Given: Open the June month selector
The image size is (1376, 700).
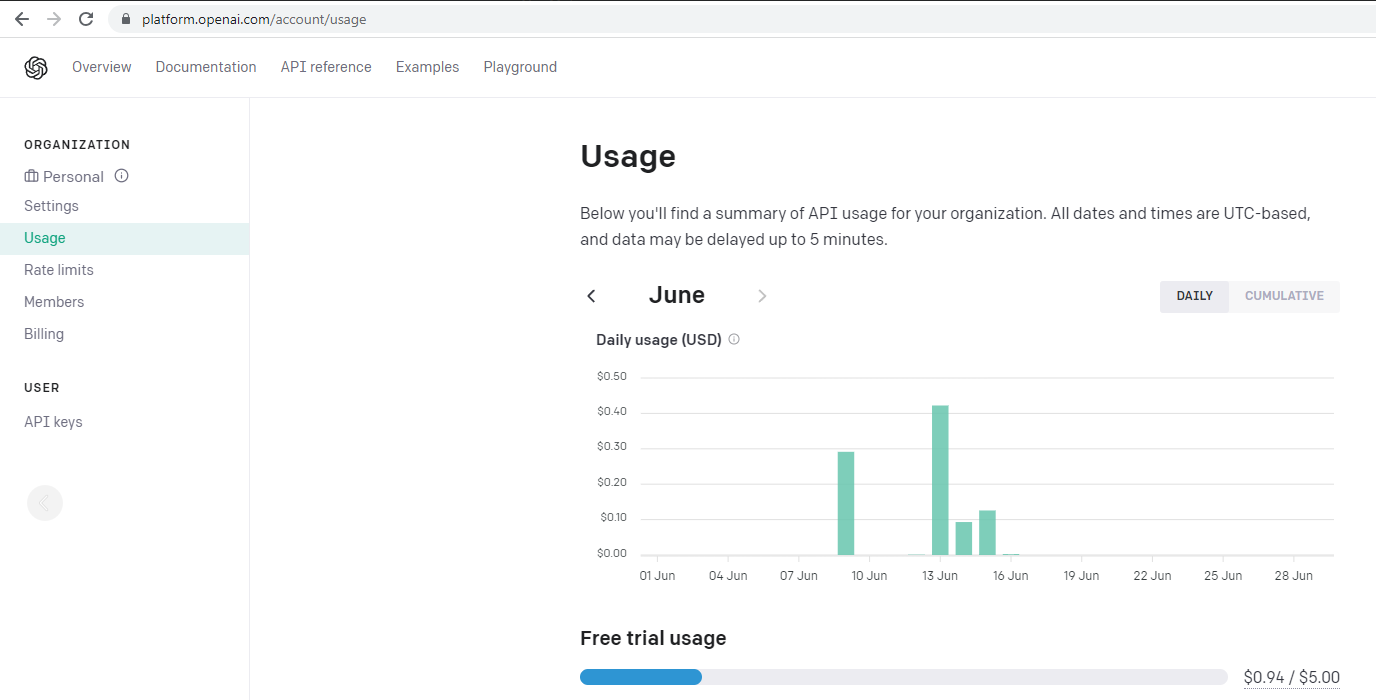Looking at the screenshot, I should pyautogui.click(x=676, y=294).
